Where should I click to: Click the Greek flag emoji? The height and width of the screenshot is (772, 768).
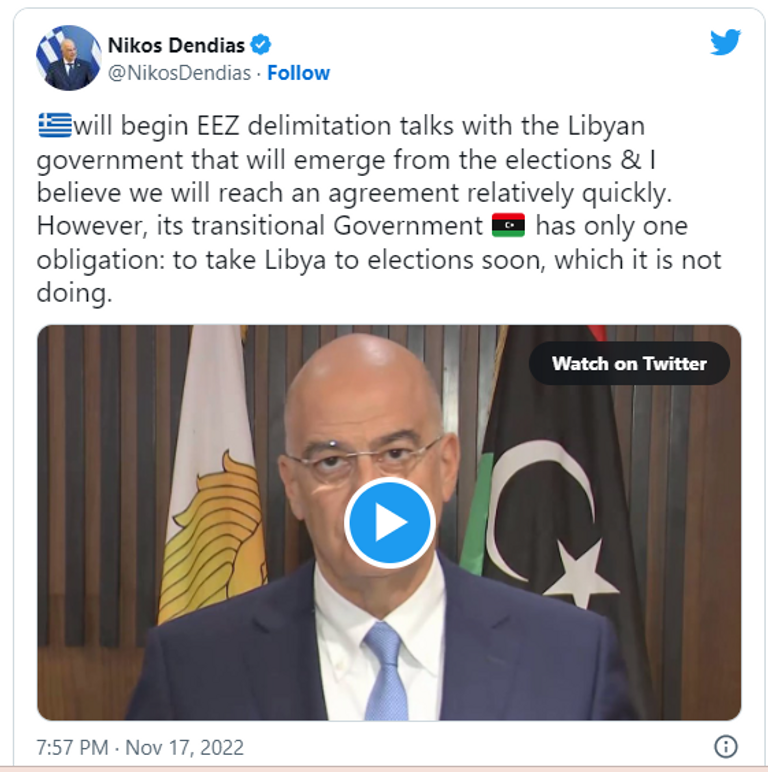coord(55,126)
